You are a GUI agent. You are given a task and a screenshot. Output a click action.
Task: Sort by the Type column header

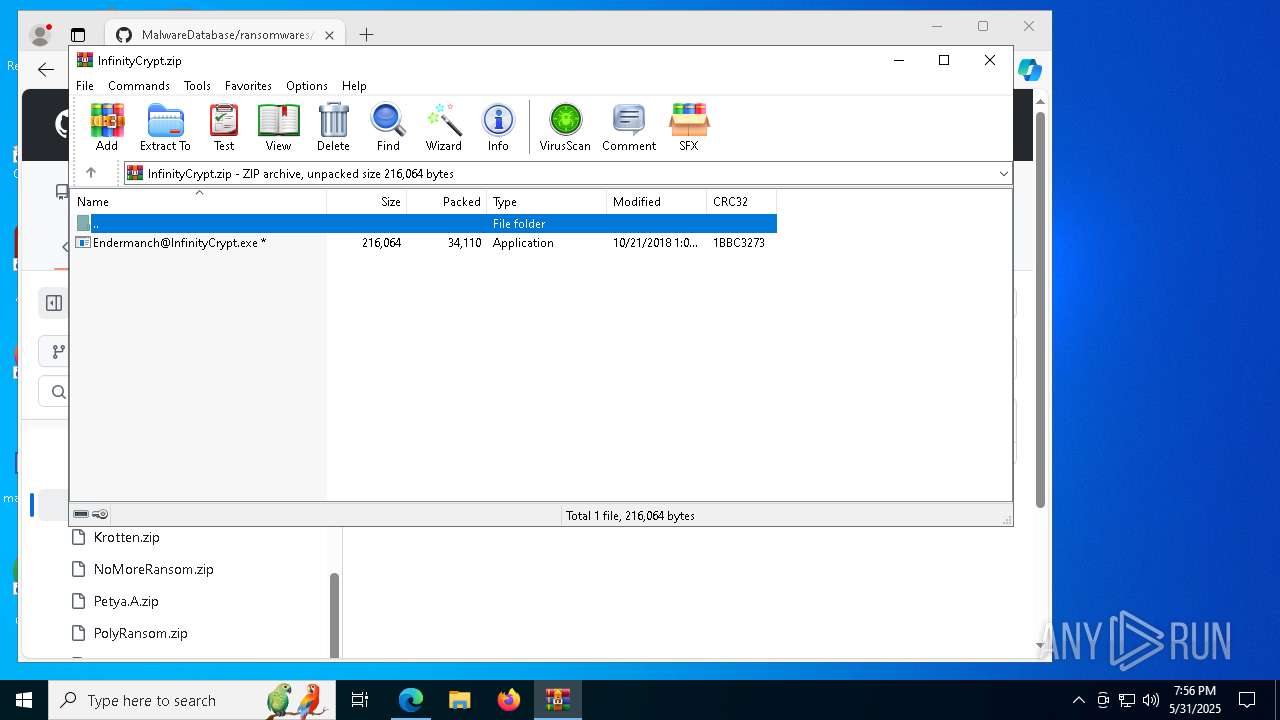tap(547, 202)
